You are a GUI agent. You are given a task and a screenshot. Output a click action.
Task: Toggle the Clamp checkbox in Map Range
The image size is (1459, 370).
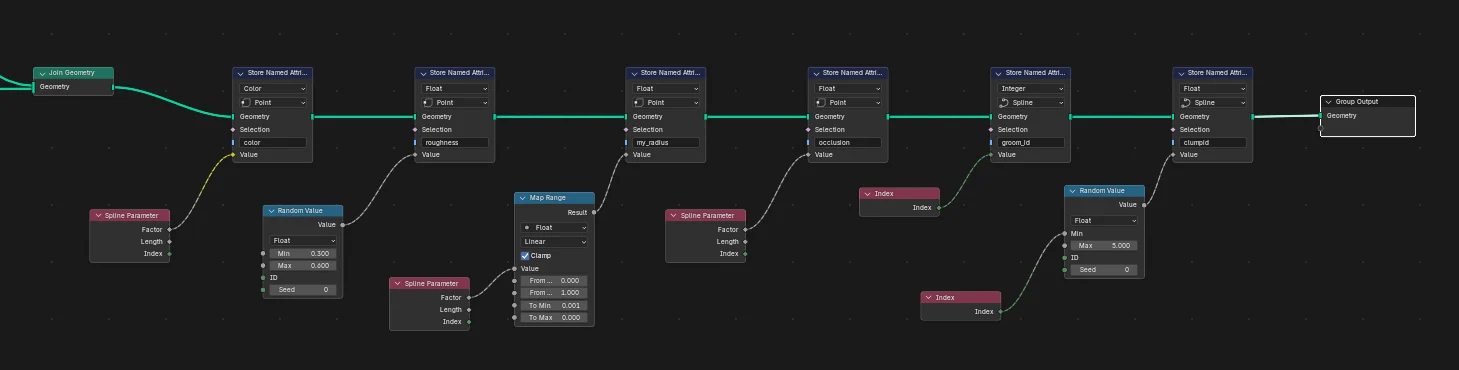[x=526, y=256]
